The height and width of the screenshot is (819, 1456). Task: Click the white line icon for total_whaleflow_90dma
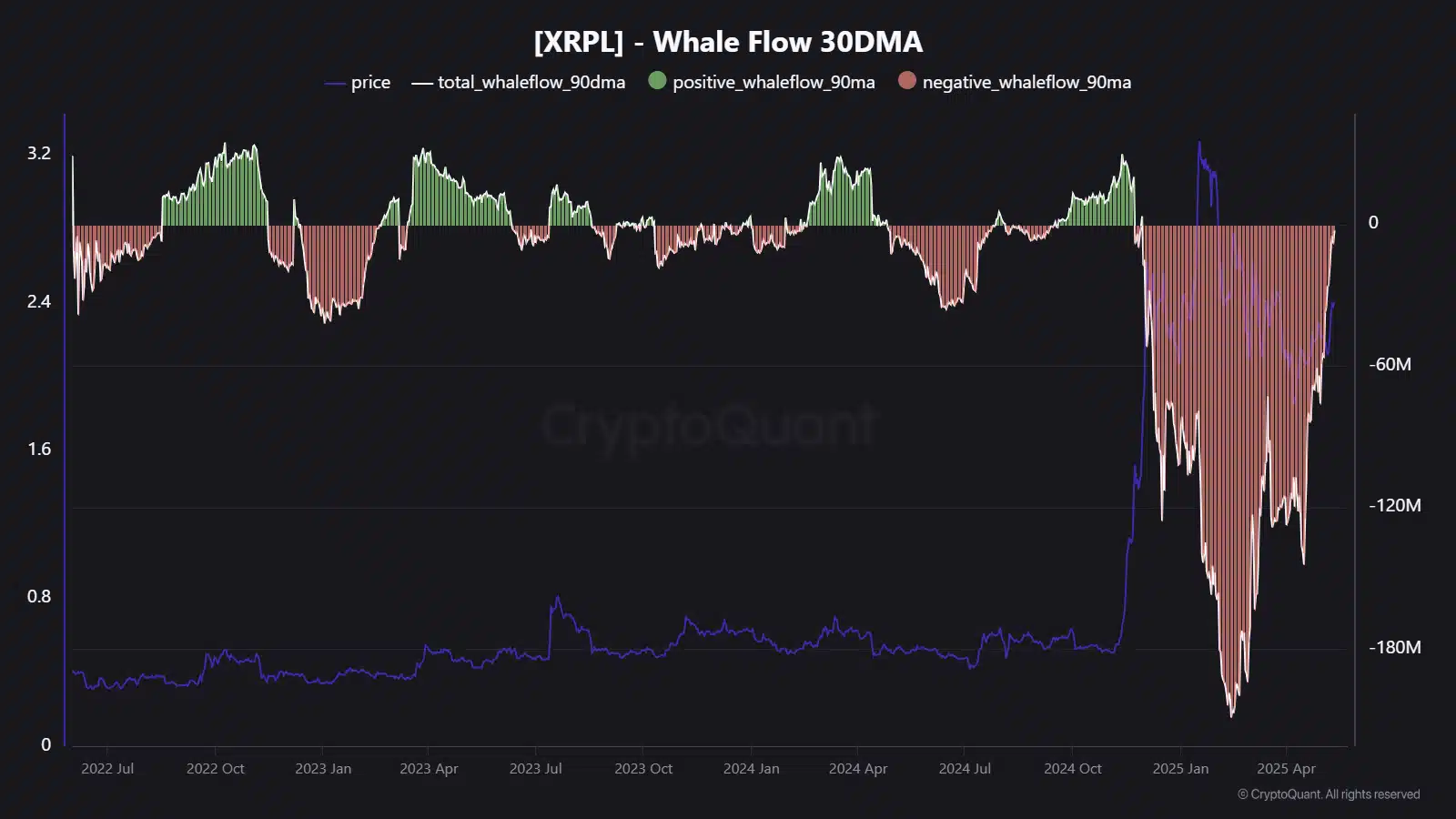click(421, 82)
